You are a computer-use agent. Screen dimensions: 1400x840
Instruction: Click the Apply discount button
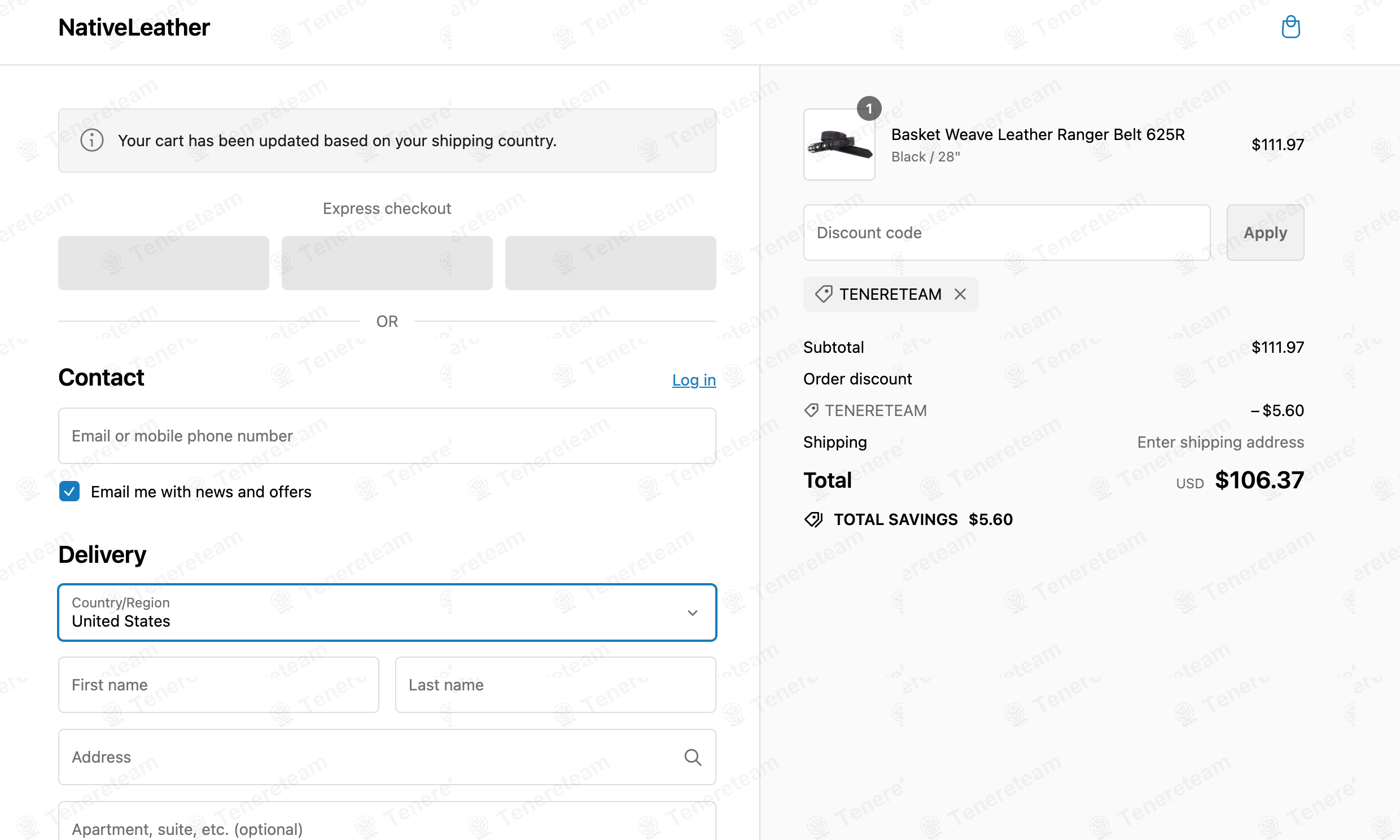coord(1265,233)
